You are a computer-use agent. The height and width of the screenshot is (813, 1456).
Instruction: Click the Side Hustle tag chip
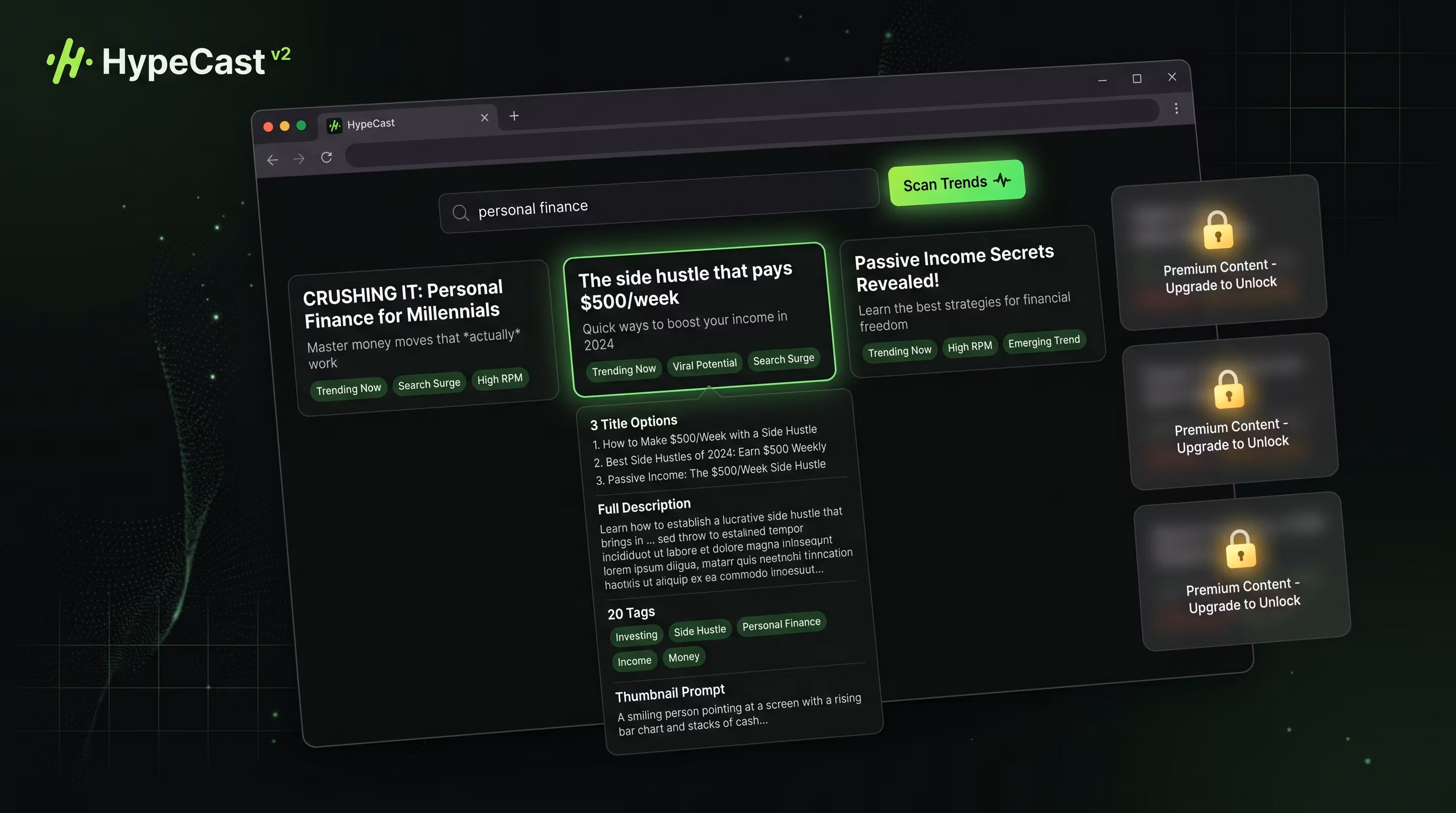pyautogui.click(x=699, y=630)
